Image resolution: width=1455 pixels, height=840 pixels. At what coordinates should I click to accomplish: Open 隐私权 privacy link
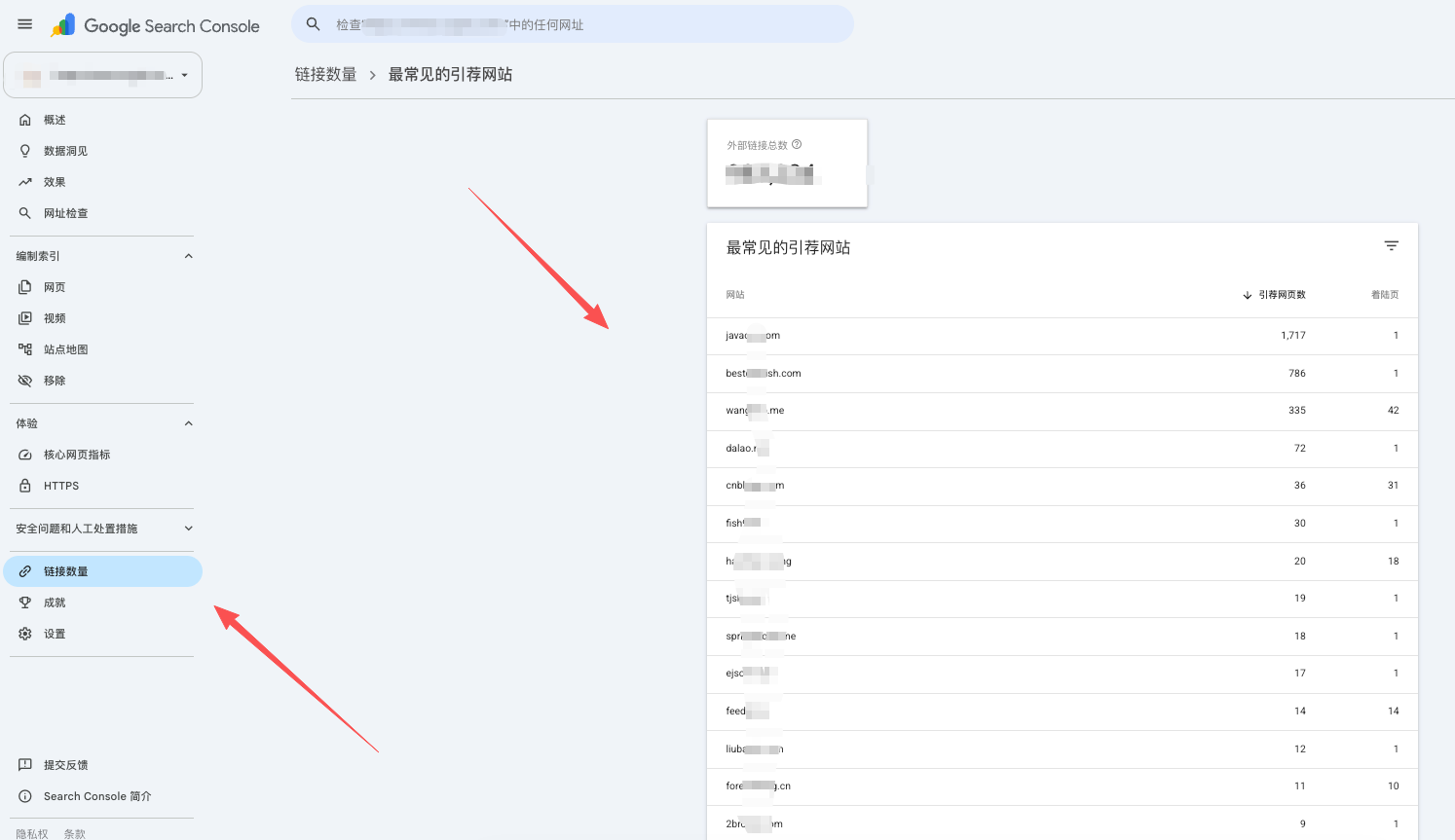coord(32,834)
